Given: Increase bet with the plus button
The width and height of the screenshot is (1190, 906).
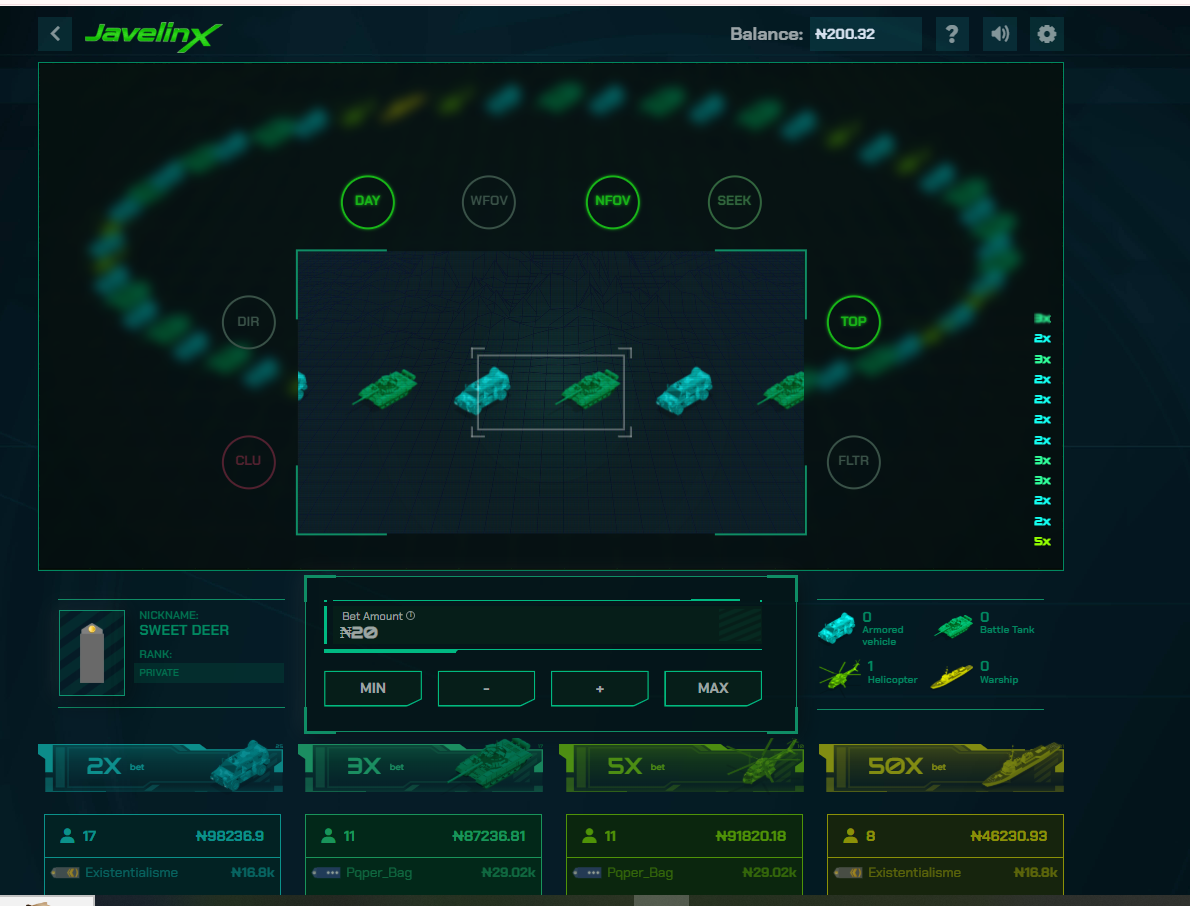Looking at the screenshot, I should coord(600,688).
